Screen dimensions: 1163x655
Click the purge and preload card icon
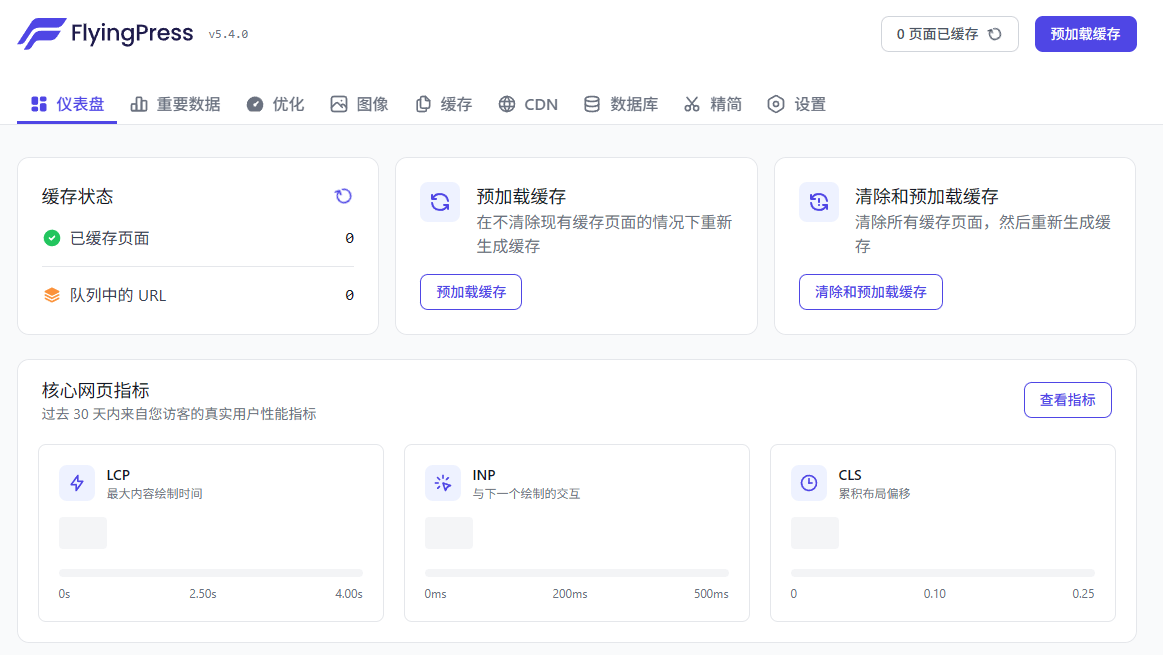pos(819,202)
